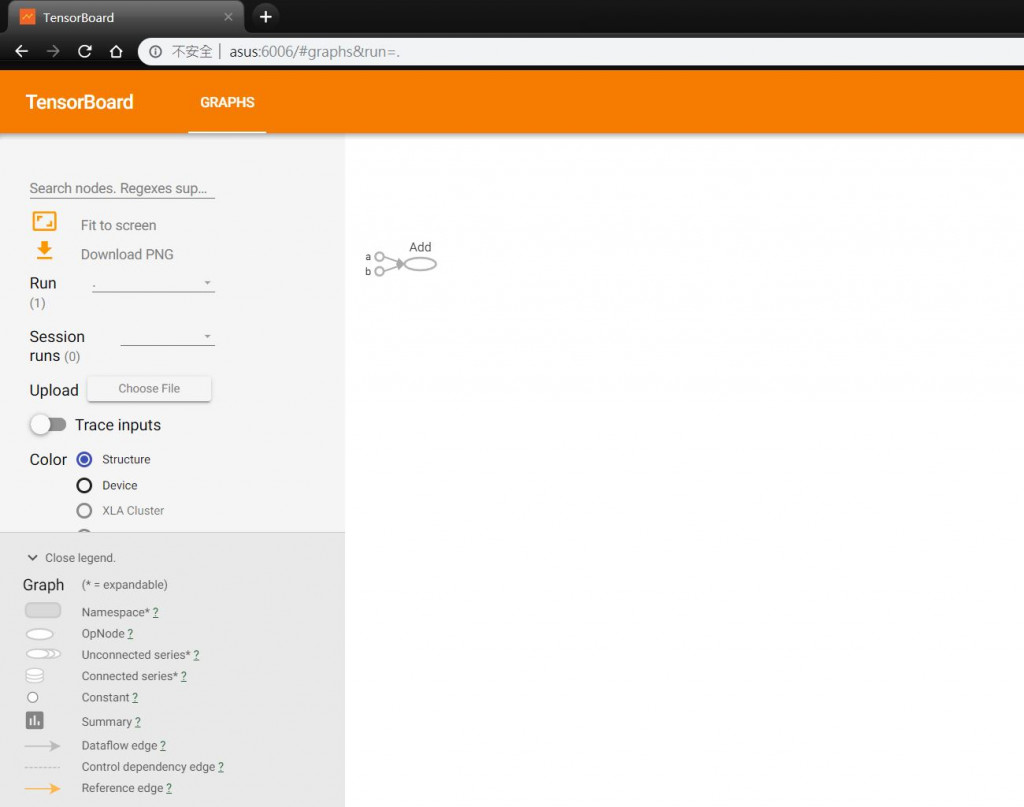Screen dimensions: 1024x807
Task: Click the TensorBoard browser tab title
Action: (x=78, y=18)
